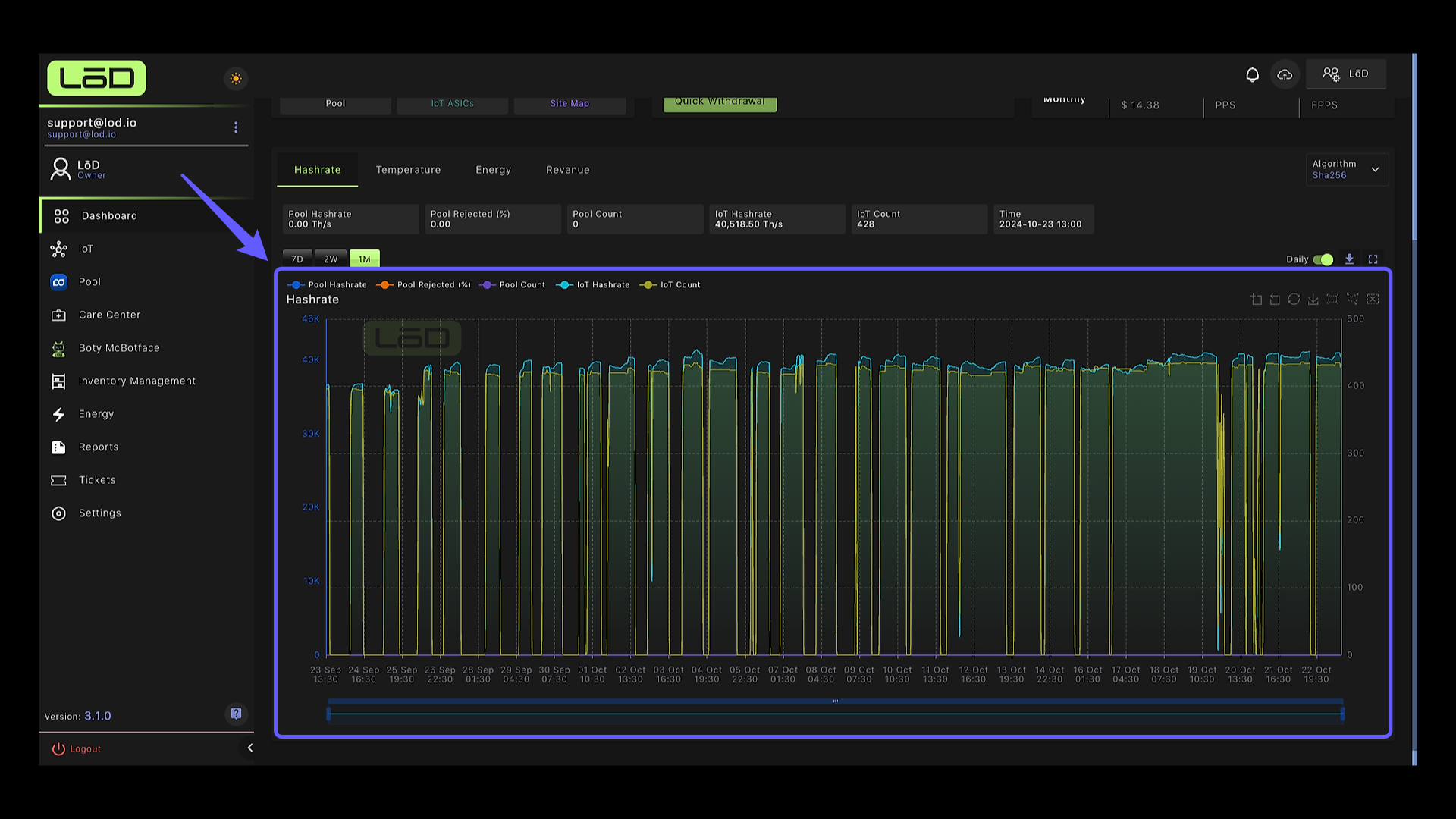Select the 1M time range
Image resolution: width=1456 pixels, height=819 pixels.
click(x=365, y=259)
